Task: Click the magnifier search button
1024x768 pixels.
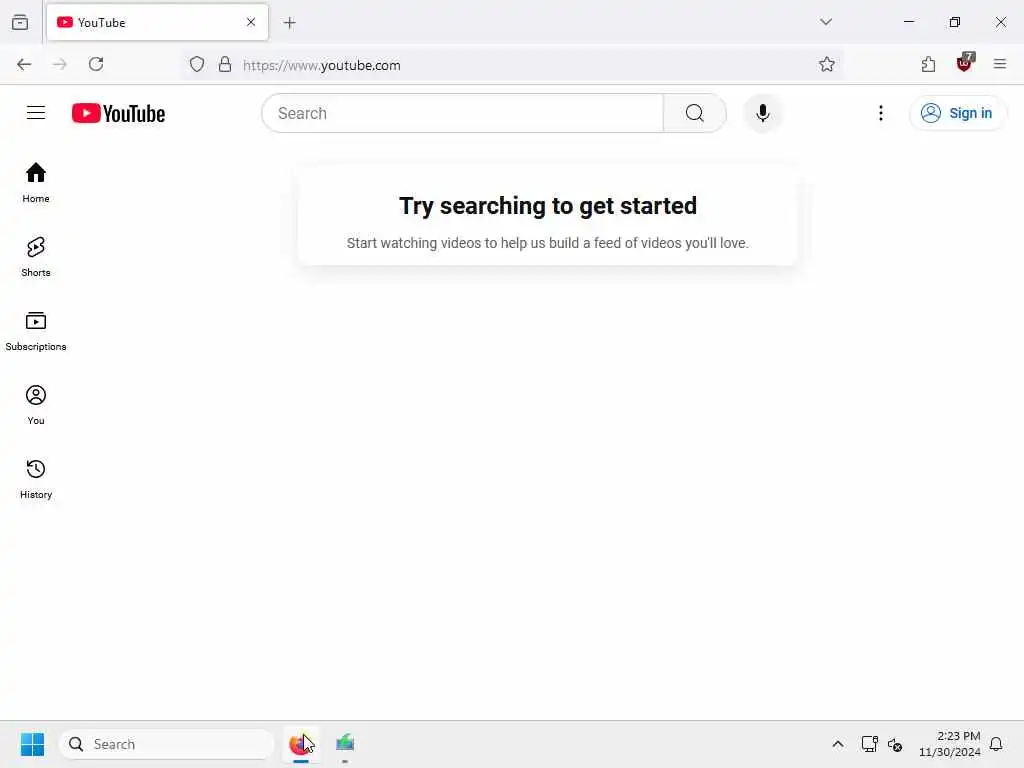Action: pos(694,113)
